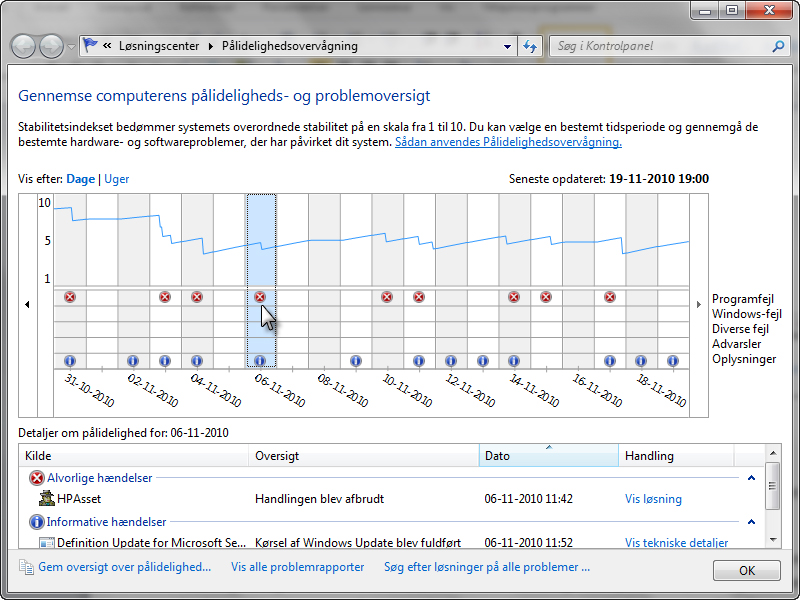Switch the chart view to Uger
Image resolution: width=800 pixels, height=600 pixels.
pyautogui.click(x=117, y=179)
